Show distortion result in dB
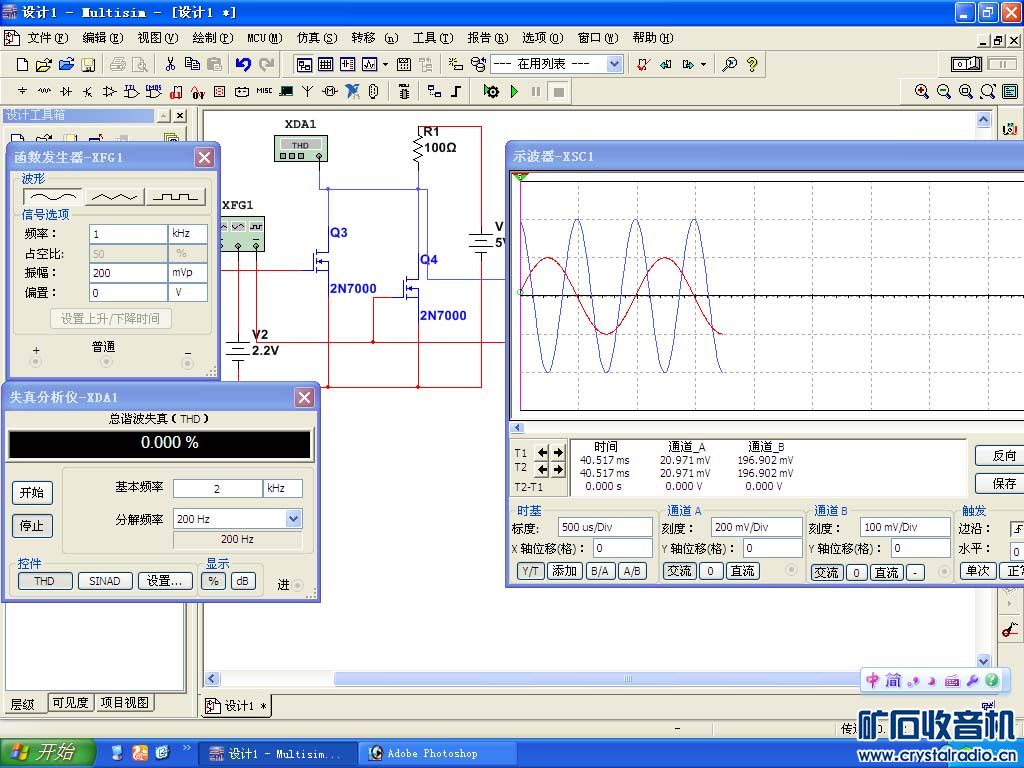 pyautogui.click(x=242, y=581)
